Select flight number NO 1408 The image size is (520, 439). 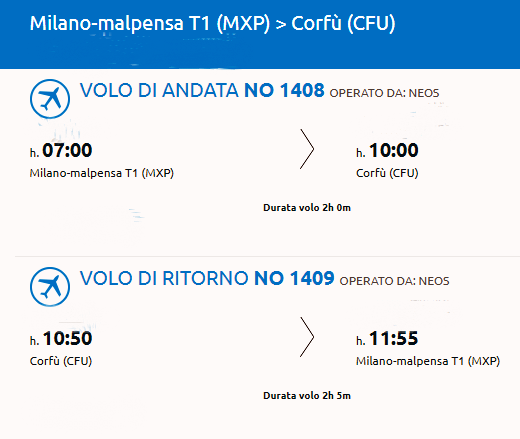pos(284,90)
